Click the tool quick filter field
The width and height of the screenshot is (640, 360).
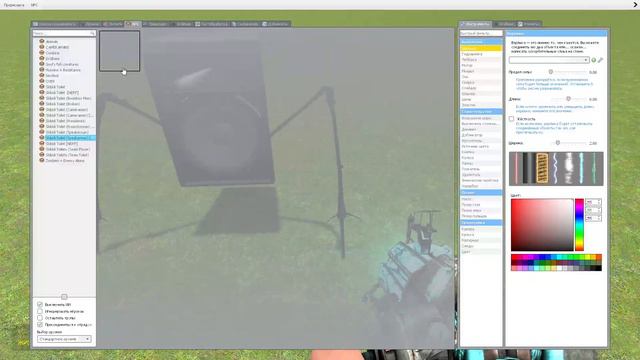481,33
